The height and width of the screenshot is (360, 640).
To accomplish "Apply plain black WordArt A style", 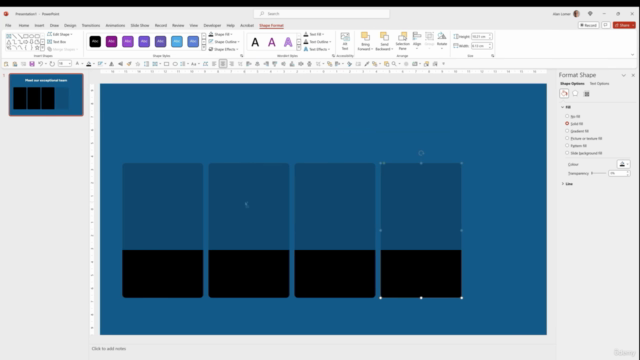I will pos(255,42).
